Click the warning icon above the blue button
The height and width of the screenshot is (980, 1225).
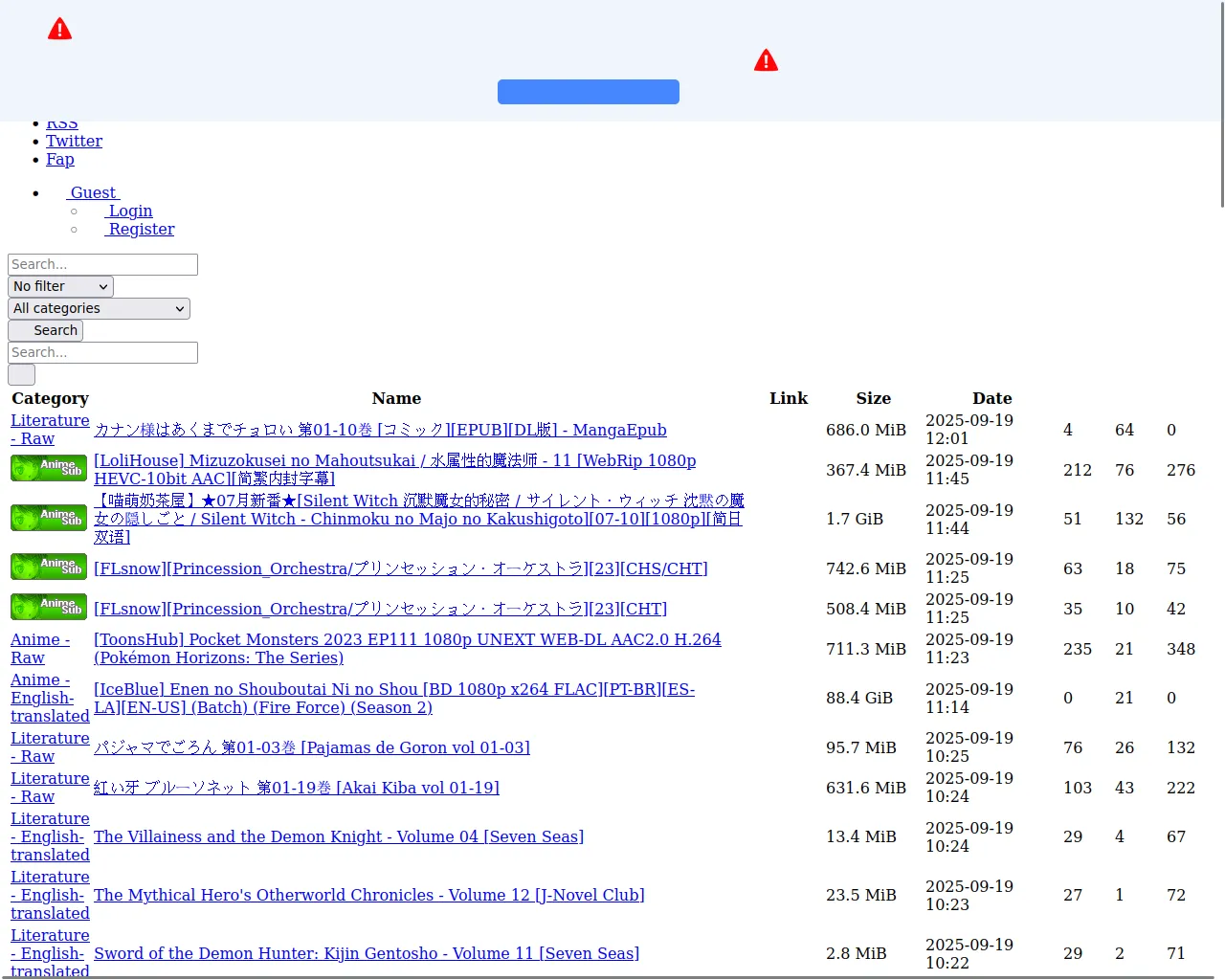pyautogui.click(x=766, y=61)
